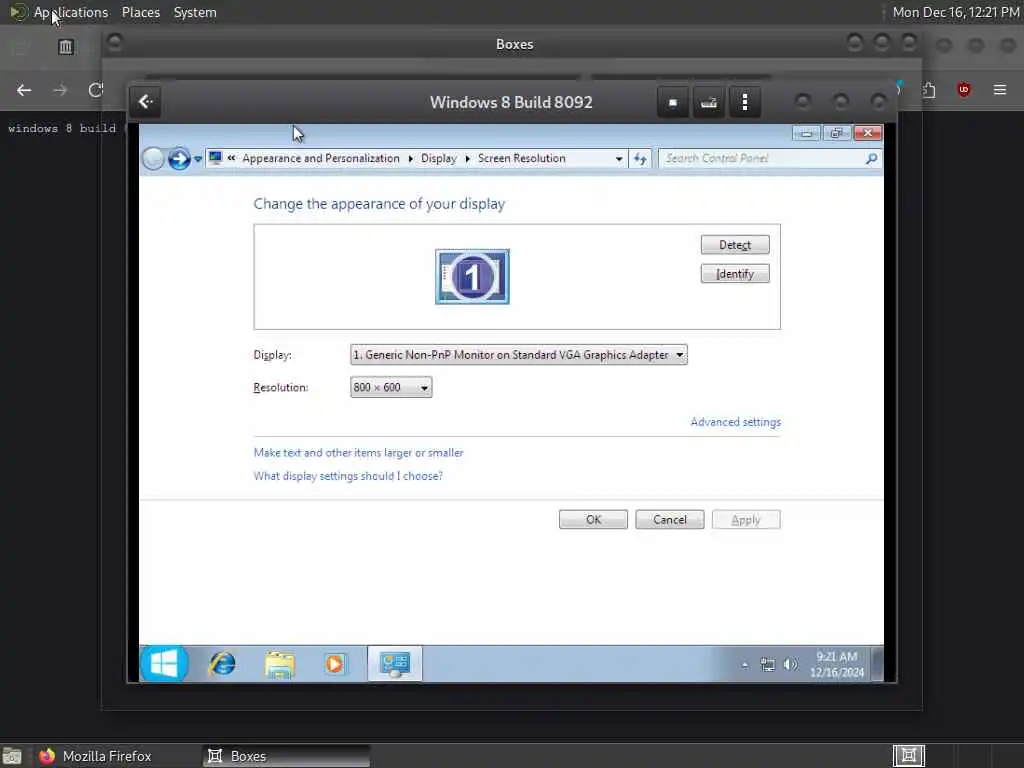Click Screen Resolution breadcrumb
Screen dimensions: 1024x768
click(x=521, y=158)
